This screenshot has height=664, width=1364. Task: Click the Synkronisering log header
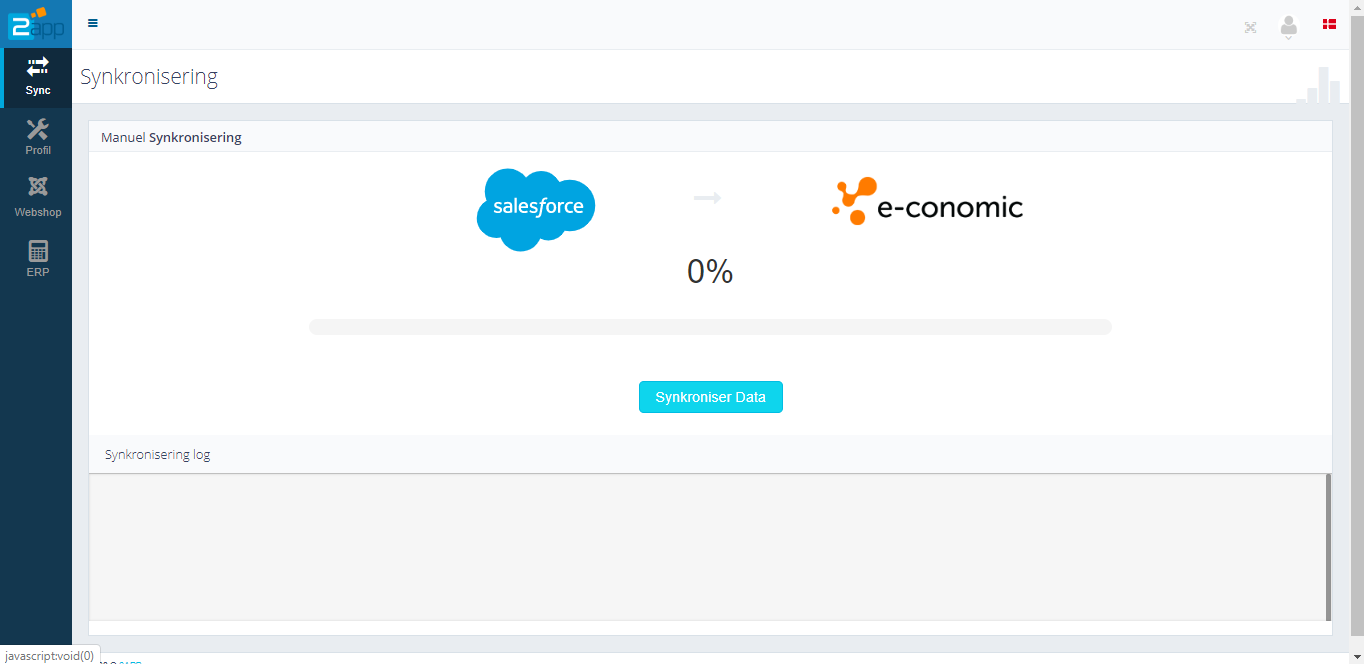(x=157, y=454)
